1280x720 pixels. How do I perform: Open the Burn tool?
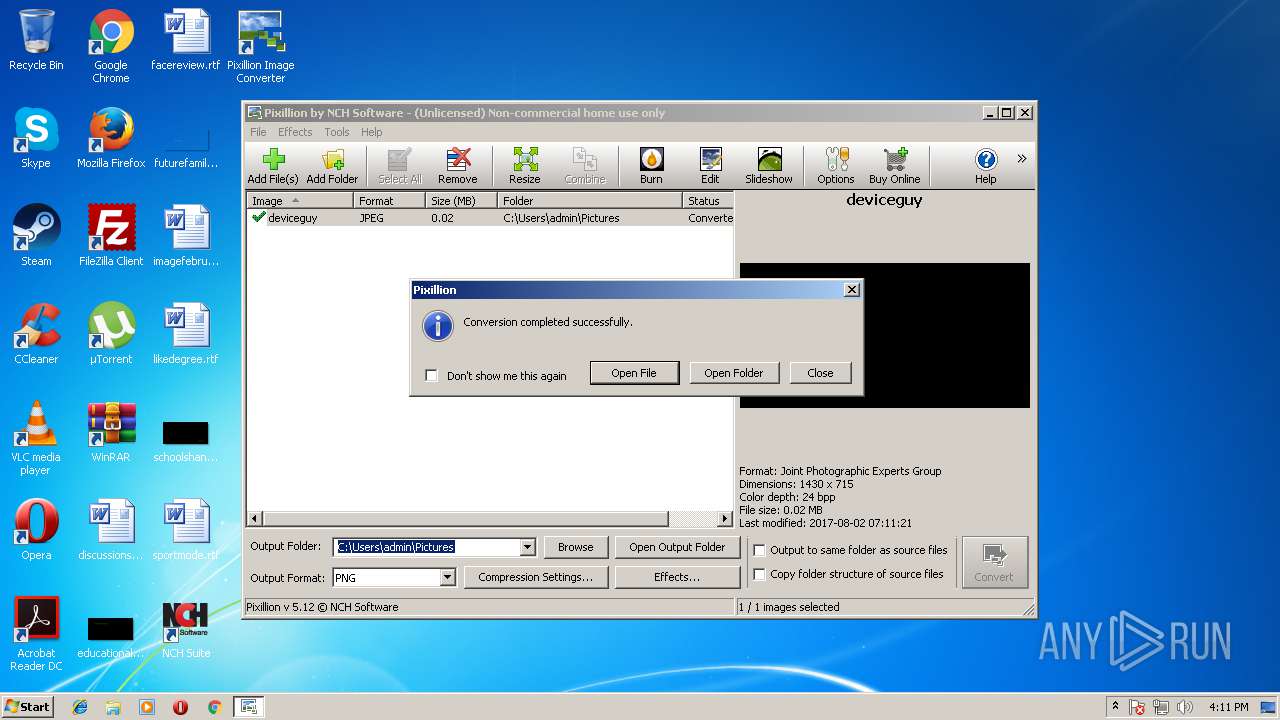(651, 166)
